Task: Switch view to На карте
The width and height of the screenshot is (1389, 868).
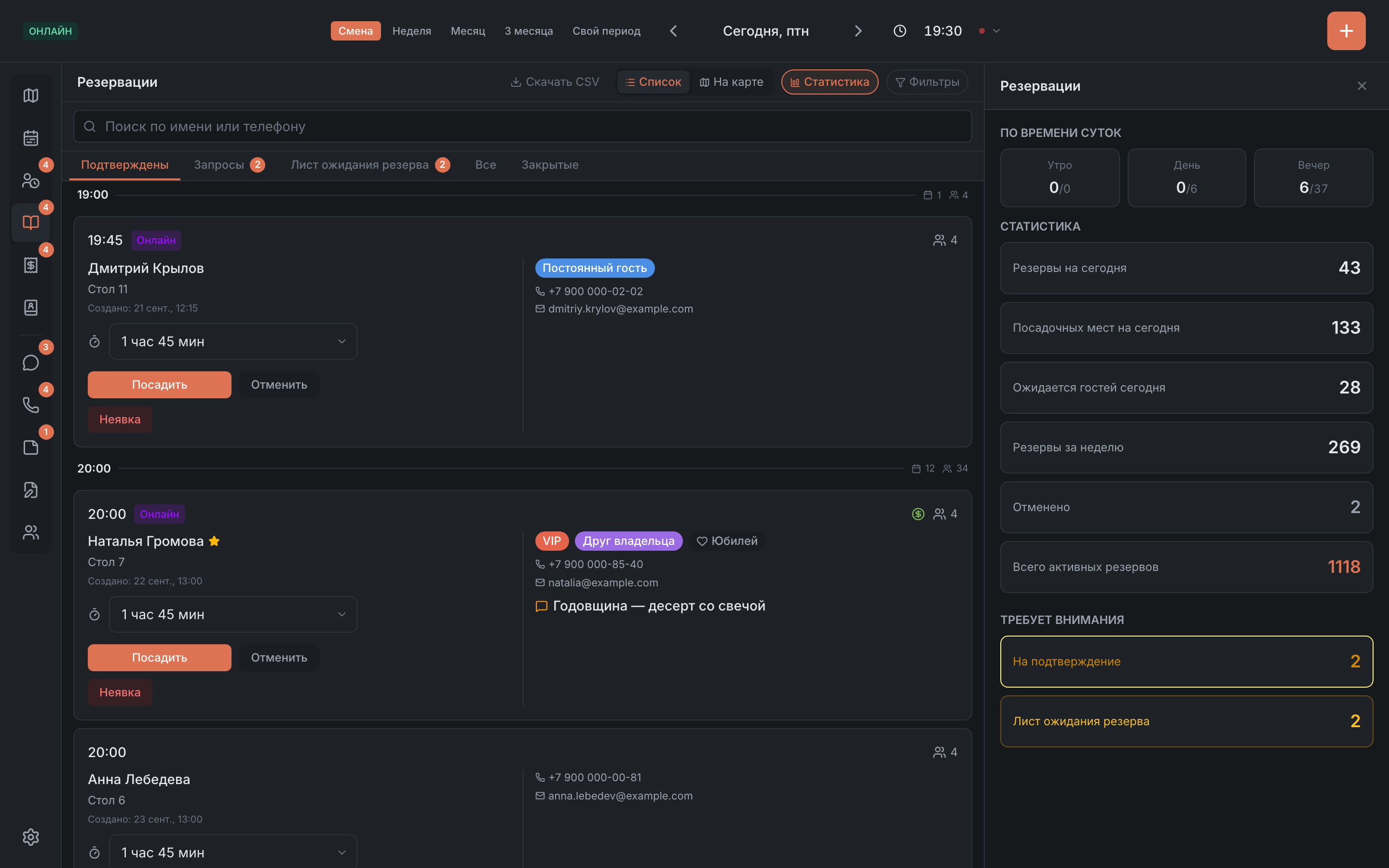Action: tap(731, 82)
